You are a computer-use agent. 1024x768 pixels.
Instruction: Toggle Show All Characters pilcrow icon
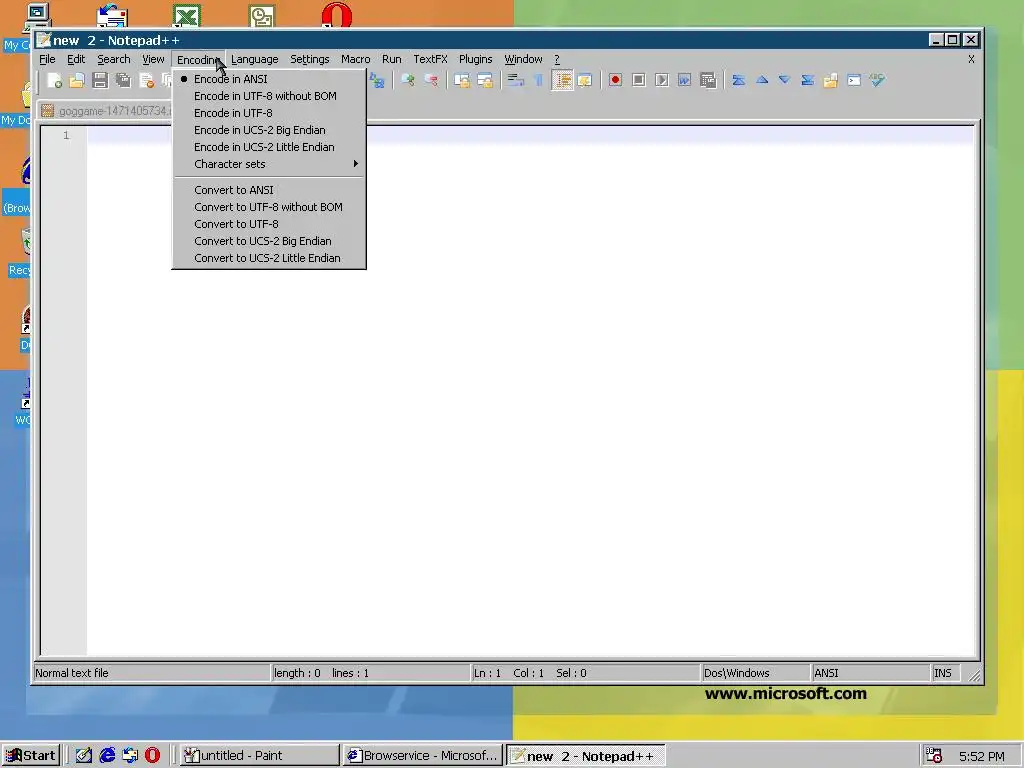pyautogui.click(x=539, y=80)
